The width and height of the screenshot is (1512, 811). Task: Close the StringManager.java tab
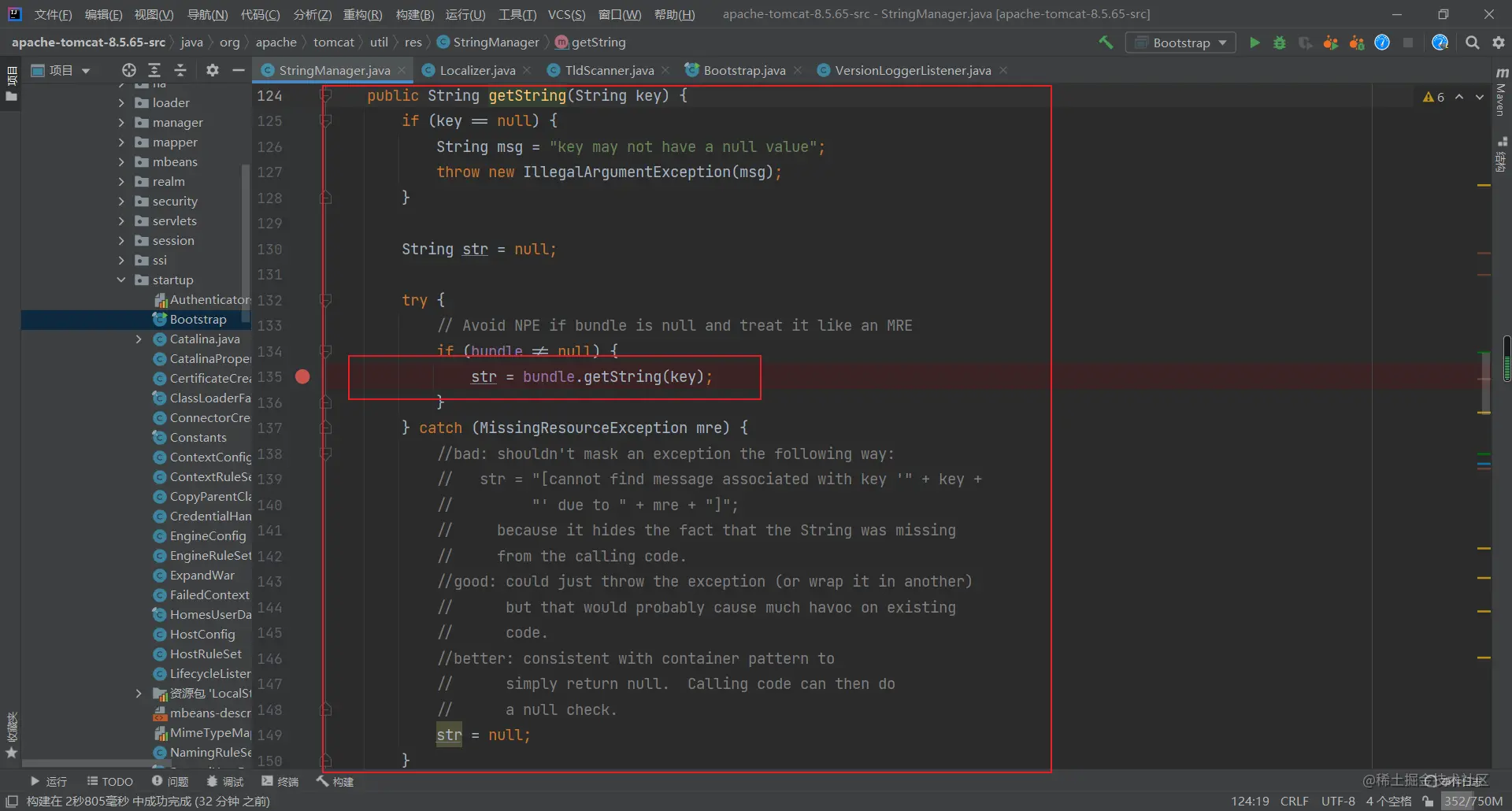pyautogui.click(x=402, y=70)
